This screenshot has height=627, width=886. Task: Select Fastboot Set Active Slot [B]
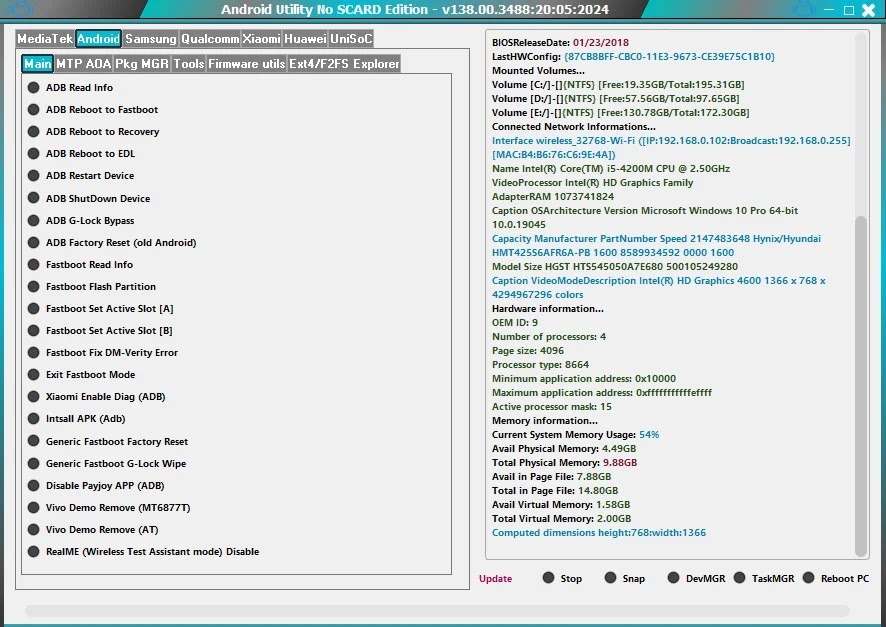pos(34,330)
